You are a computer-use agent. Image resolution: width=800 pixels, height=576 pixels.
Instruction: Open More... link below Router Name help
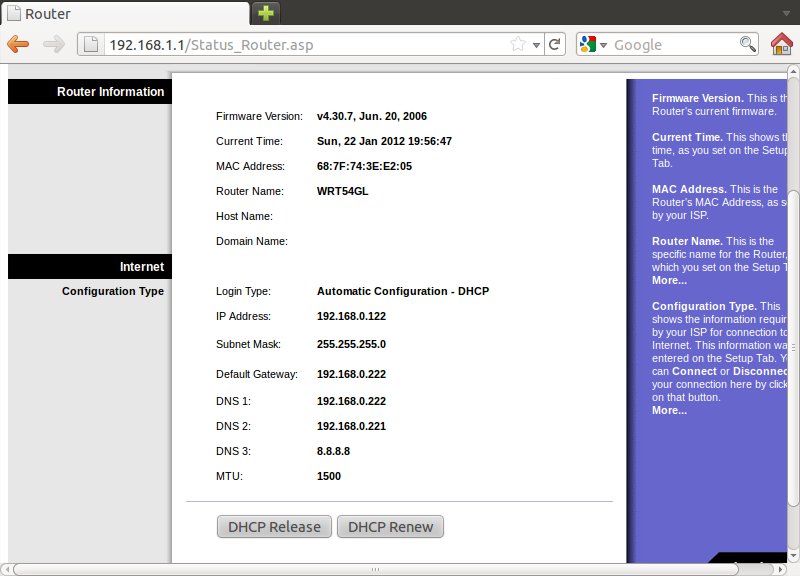pos(669,280)
